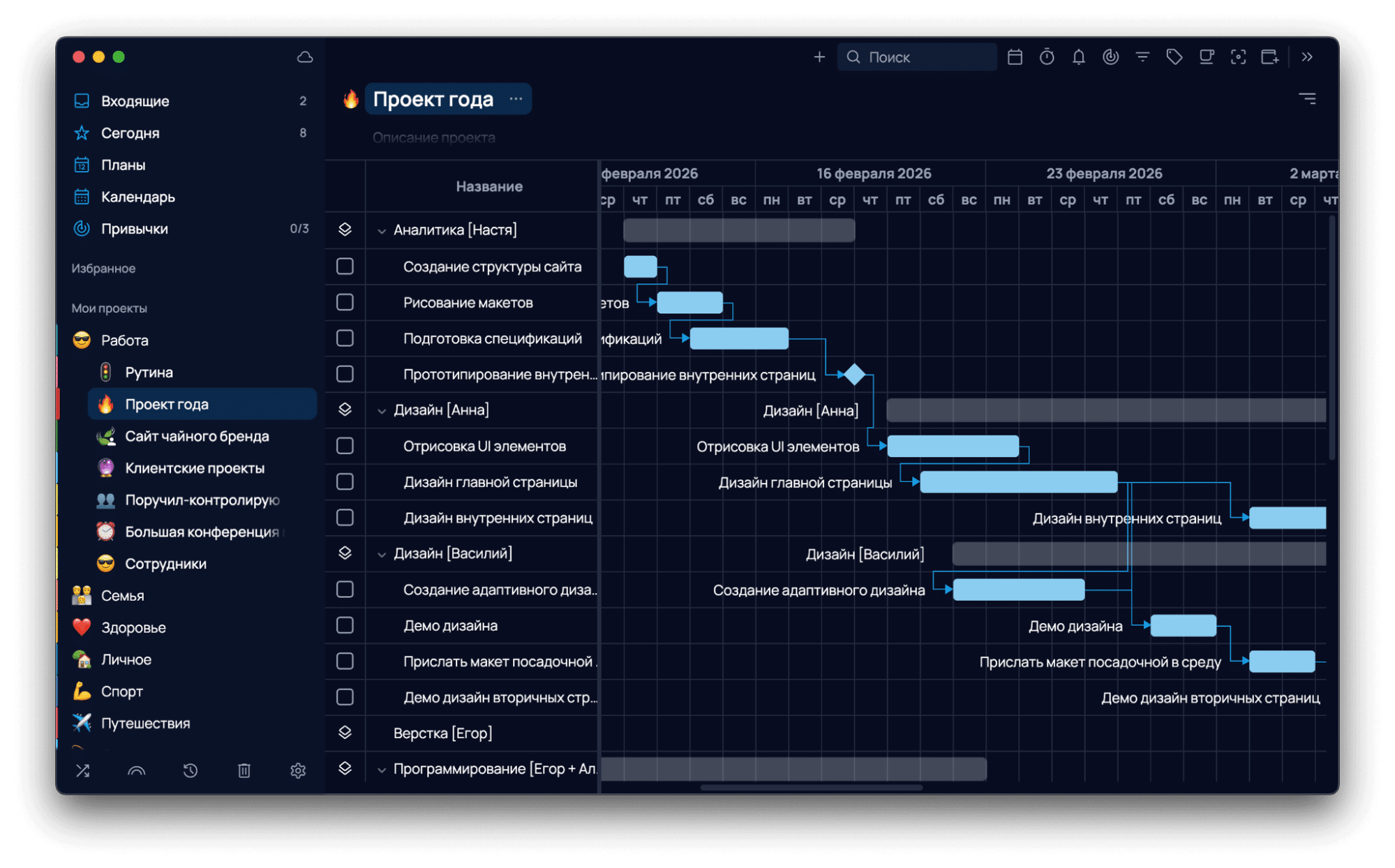Click the plus icon to add a task
The width and height of the screenshot is (1395, 868).
pos(819,57)
